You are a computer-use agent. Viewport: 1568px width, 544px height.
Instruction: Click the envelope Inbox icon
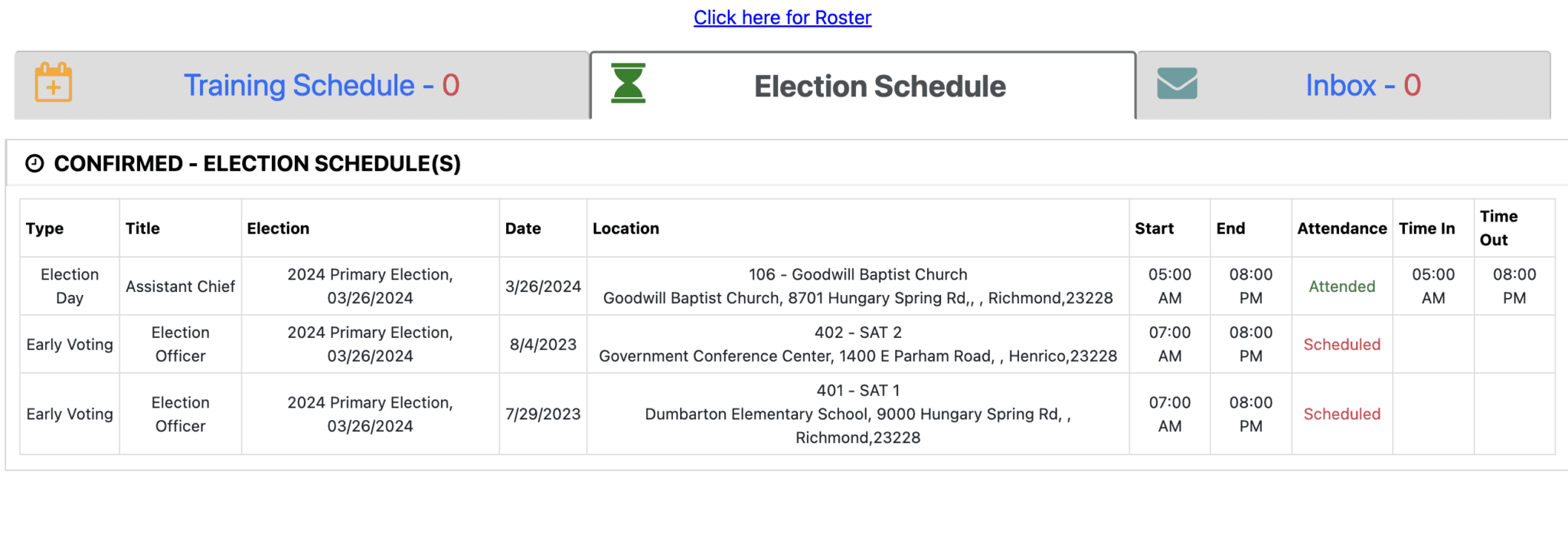[1177, 84]
